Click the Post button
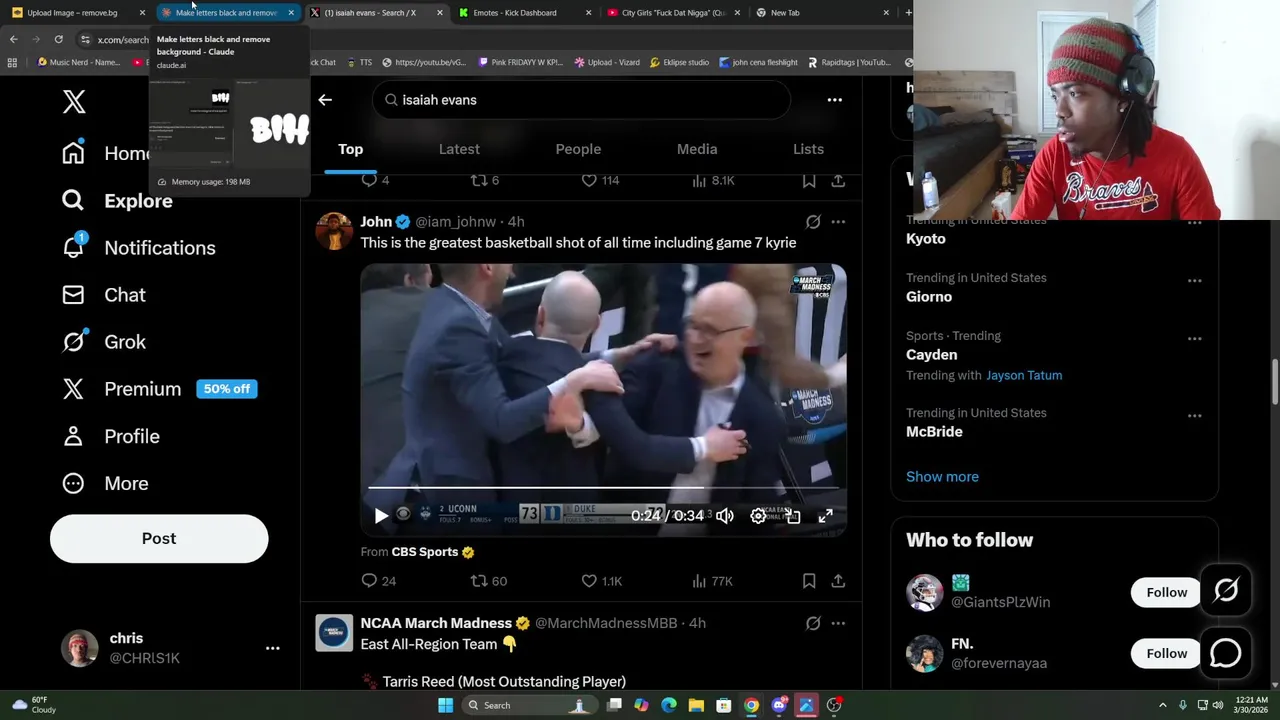Image resolution: width=1280 pixels, height=720 pixels. [x=159, y=538]
